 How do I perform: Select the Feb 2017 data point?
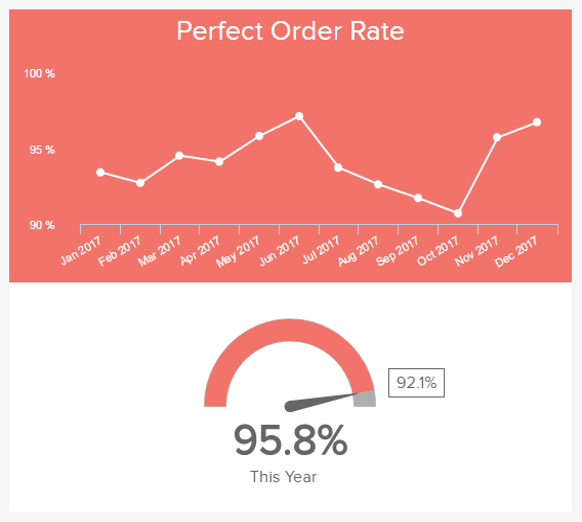click(x=140, y=183)
